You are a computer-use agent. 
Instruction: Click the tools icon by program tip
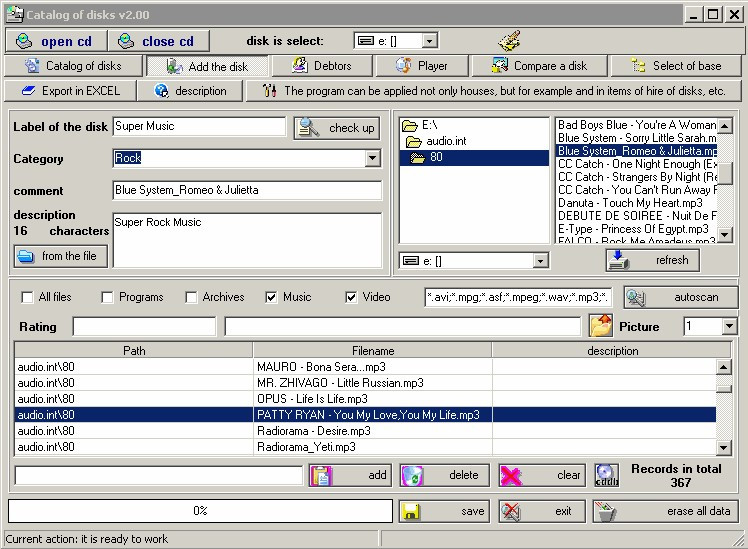(x=270, y=91)
